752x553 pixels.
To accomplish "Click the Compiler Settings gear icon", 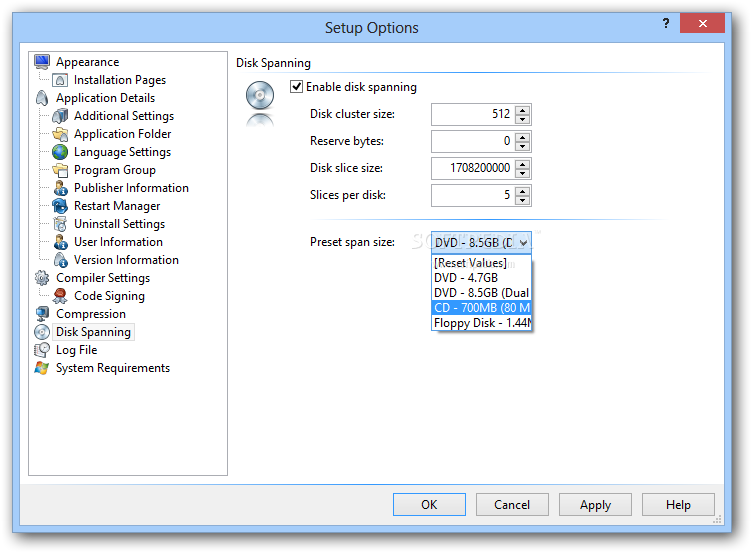I will click(42, 278).
